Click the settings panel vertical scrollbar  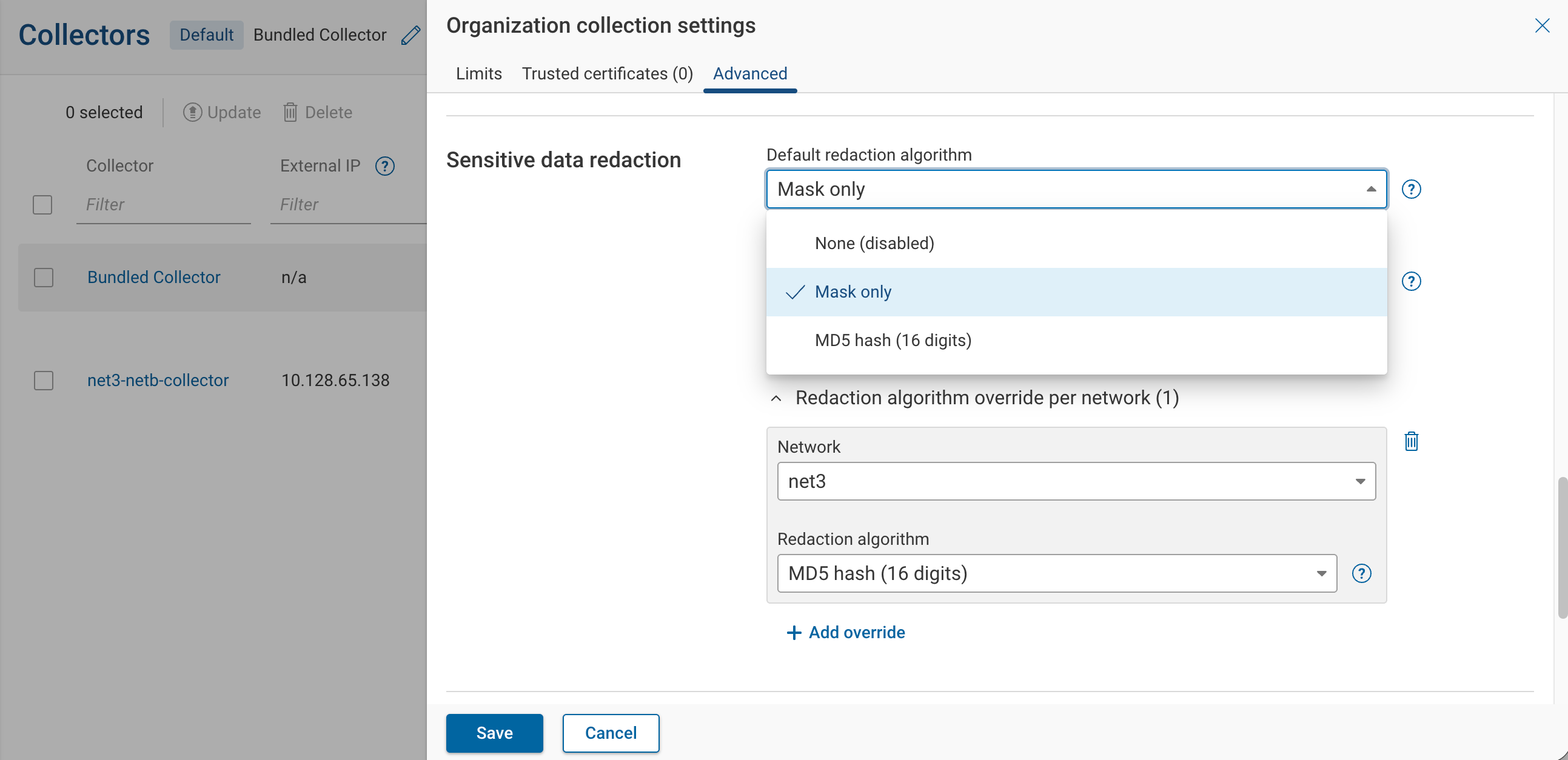1562,548
